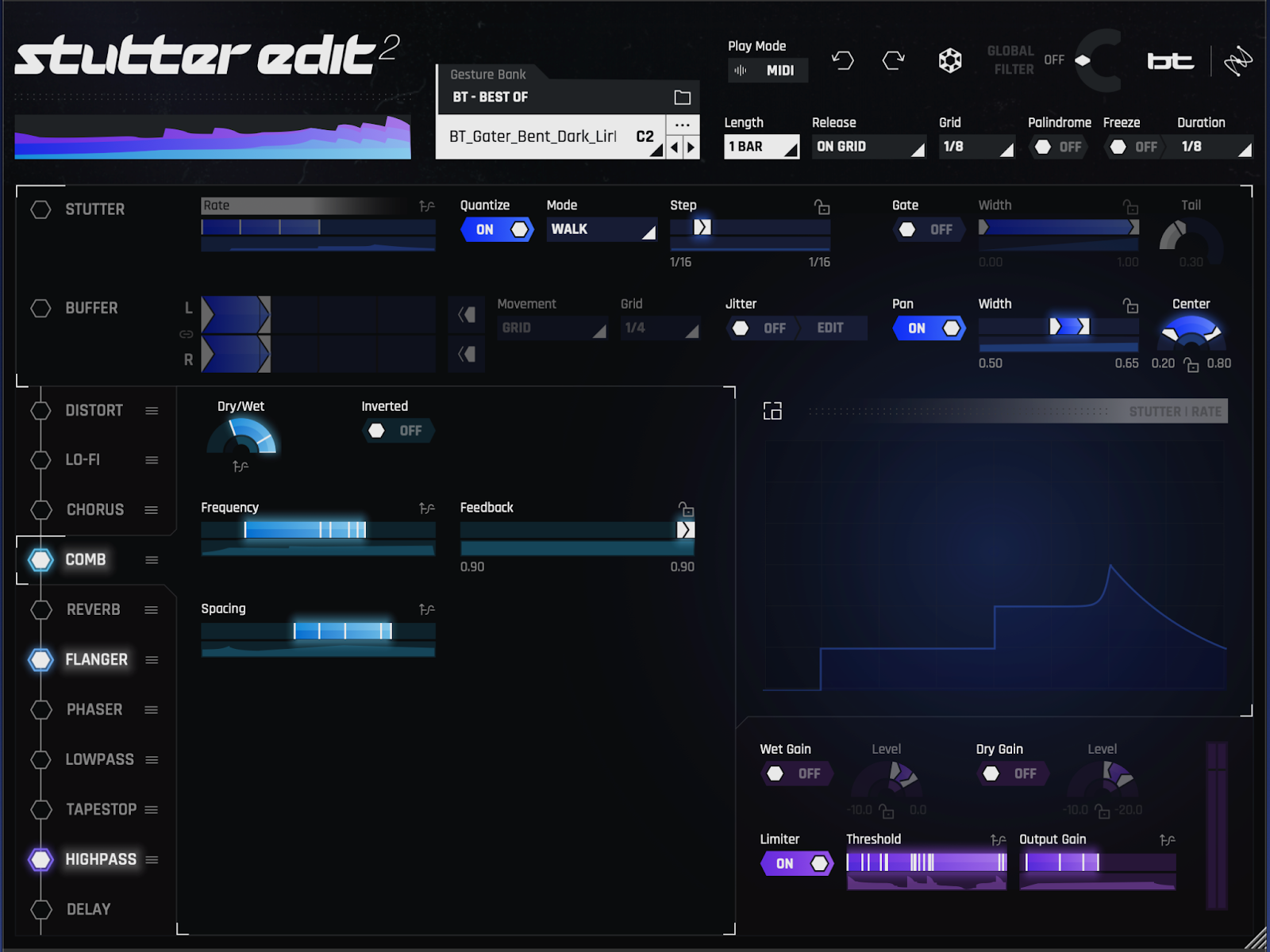Open the gesture options ellipsis menu
The width and height of the screenshot is (1270, 952).
coord(683,125)
